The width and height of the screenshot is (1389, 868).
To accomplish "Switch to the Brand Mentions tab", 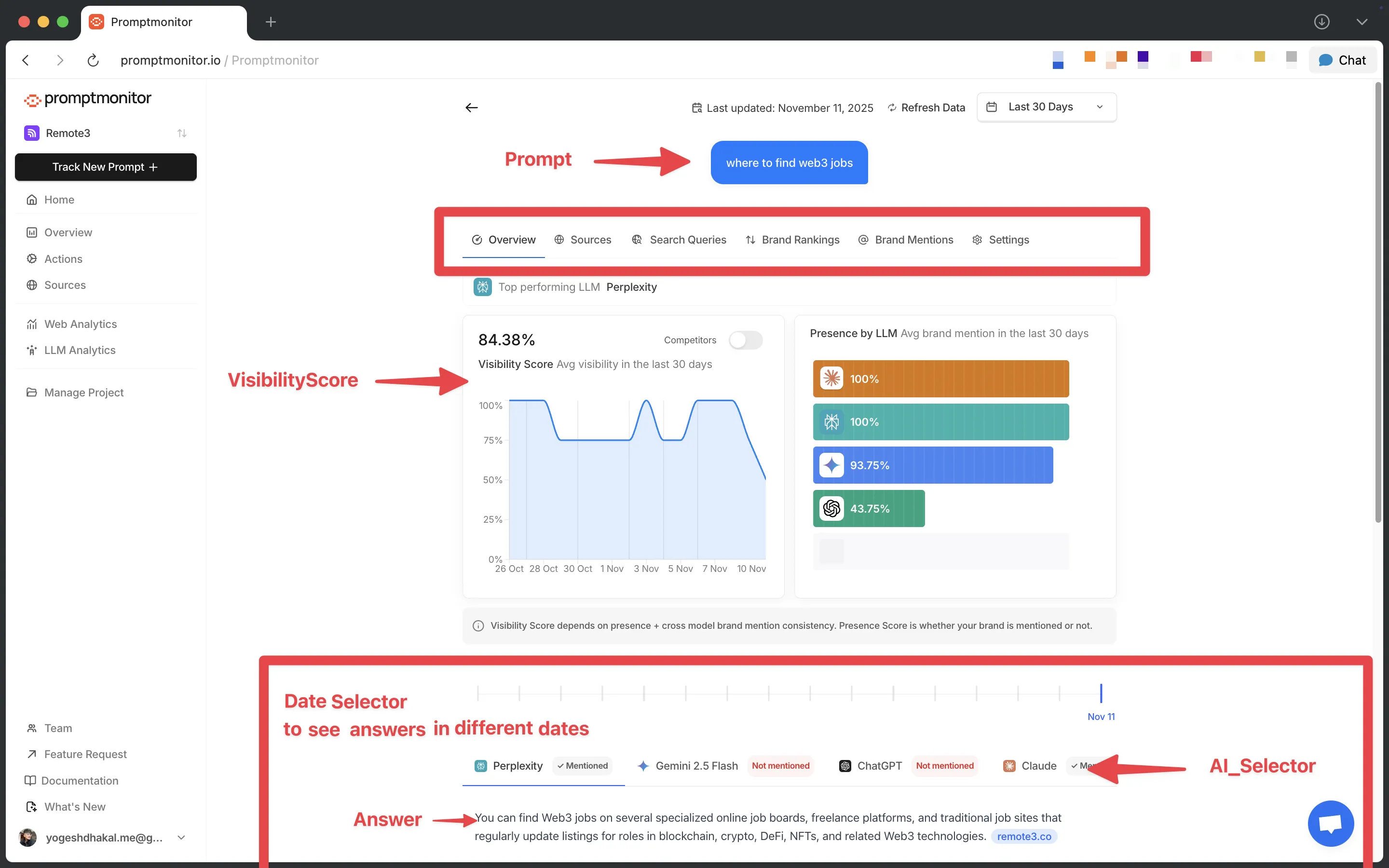I will tap(912, 240).
